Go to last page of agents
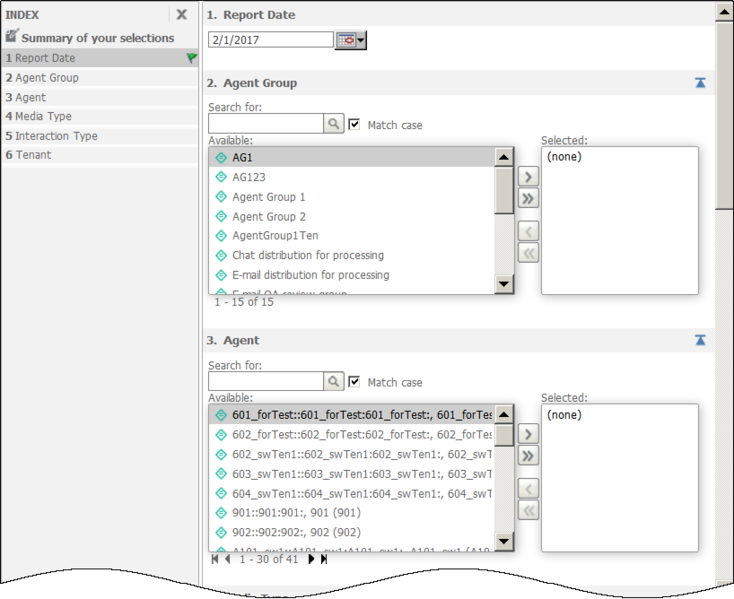This screenshot has width=734, height=599. tap(324, 559)
